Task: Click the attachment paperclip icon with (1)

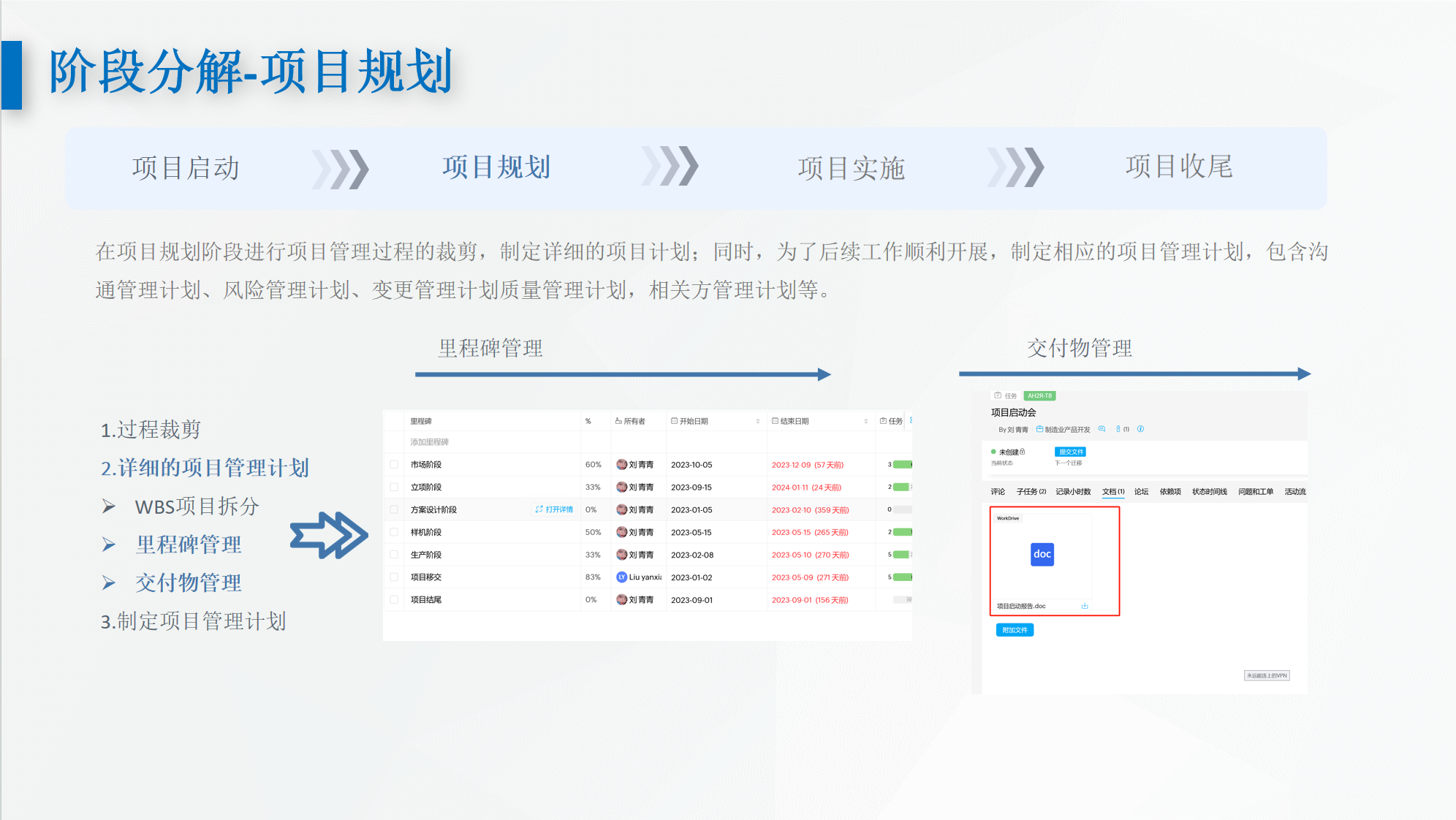Action: tap(1118, 429)
